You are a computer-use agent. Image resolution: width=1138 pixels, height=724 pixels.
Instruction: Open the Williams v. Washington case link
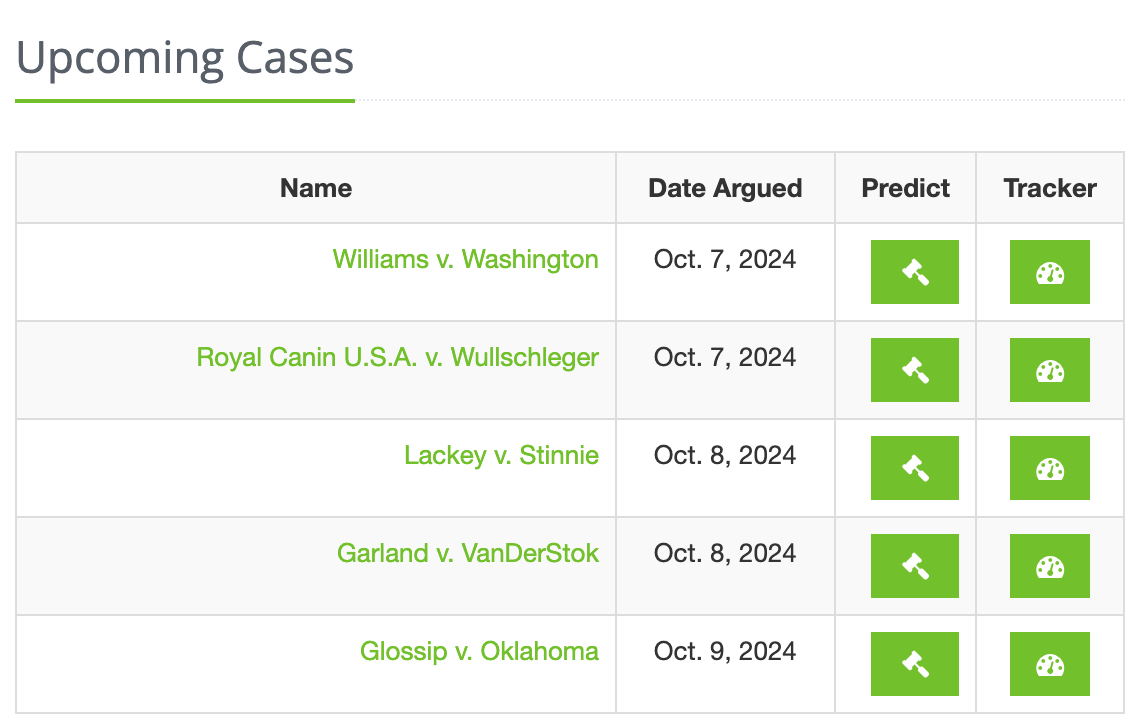pos(465,259)
